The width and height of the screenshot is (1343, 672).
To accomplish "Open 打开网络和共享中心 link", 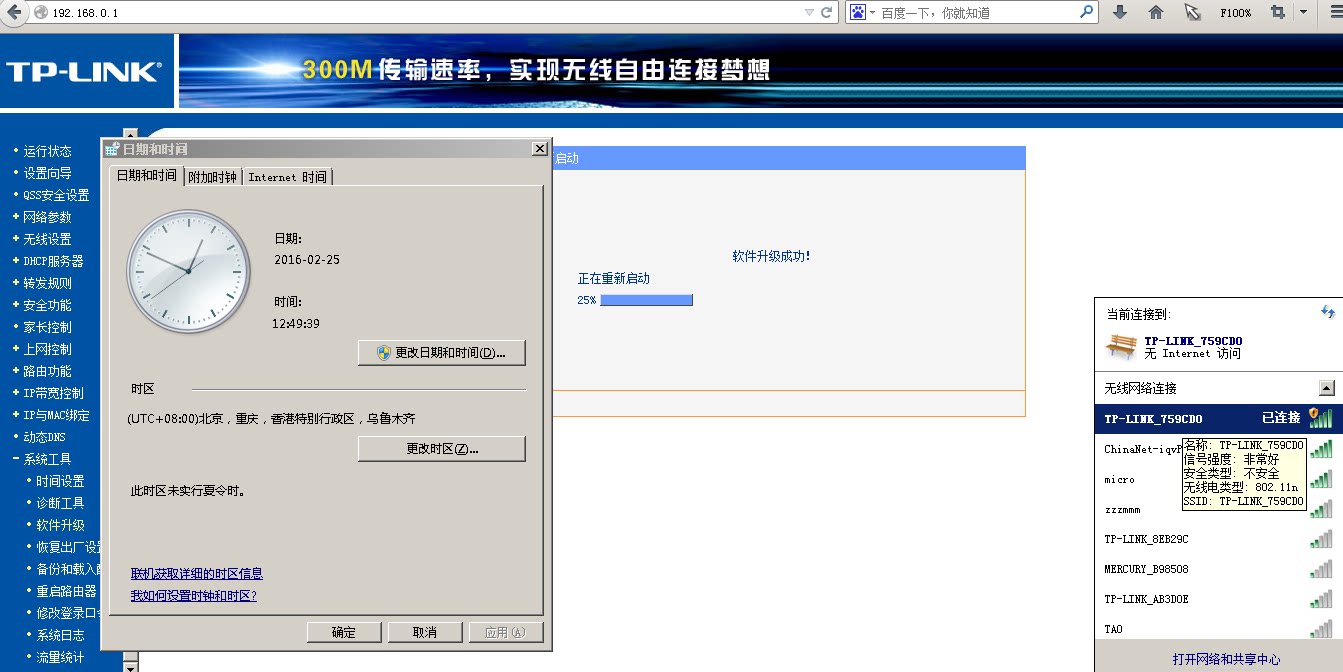I will pos(1227,659).
